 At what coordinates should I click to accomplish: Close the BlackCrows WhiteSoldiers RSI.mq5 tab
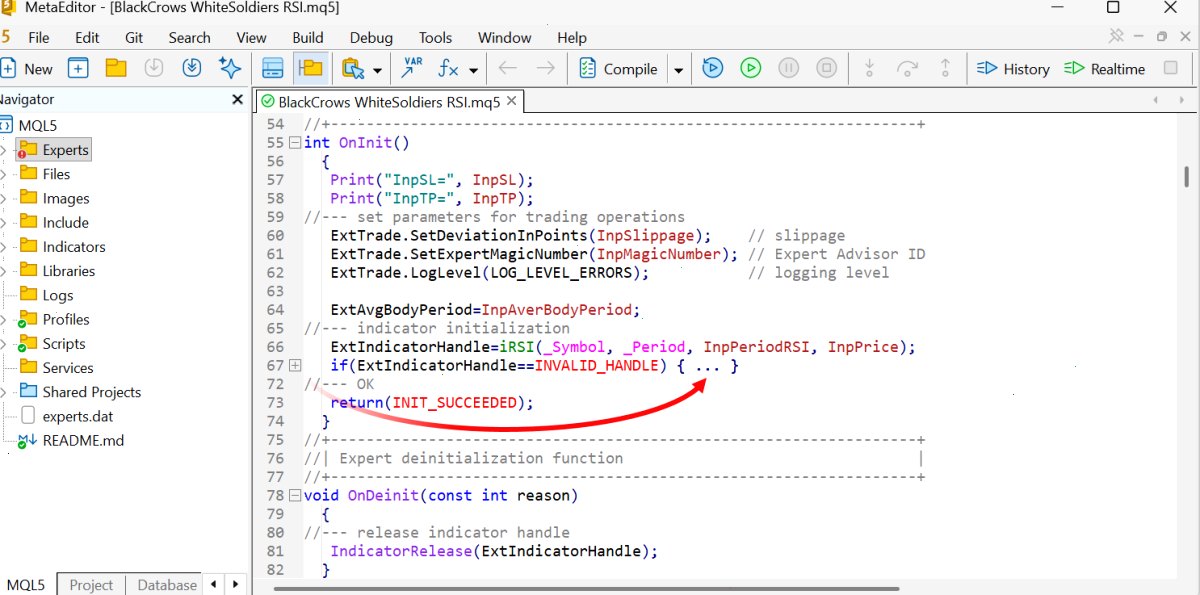511,101
